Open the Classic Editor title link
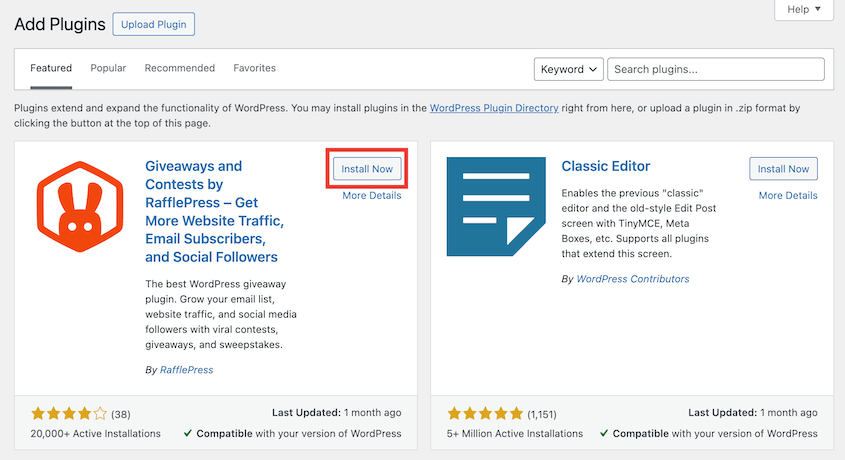Viewport: 845px width, 460px height. (x=606, y=166)
